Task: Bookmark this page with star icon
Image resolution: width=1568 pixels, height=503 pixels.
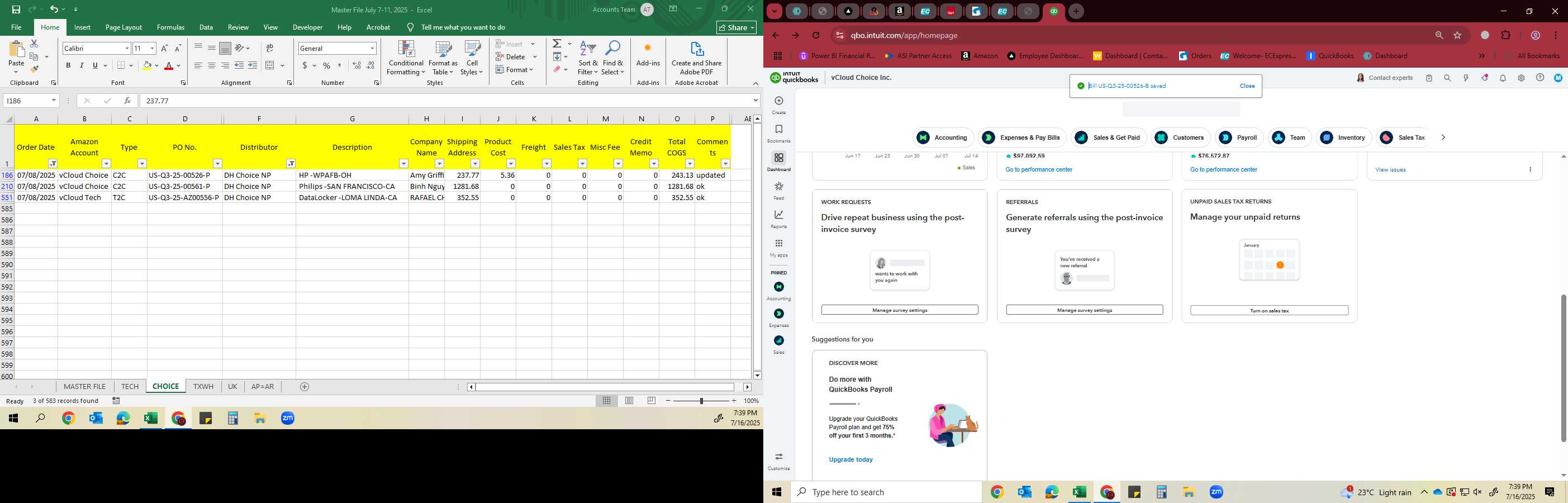Action: pos(1457,35)
